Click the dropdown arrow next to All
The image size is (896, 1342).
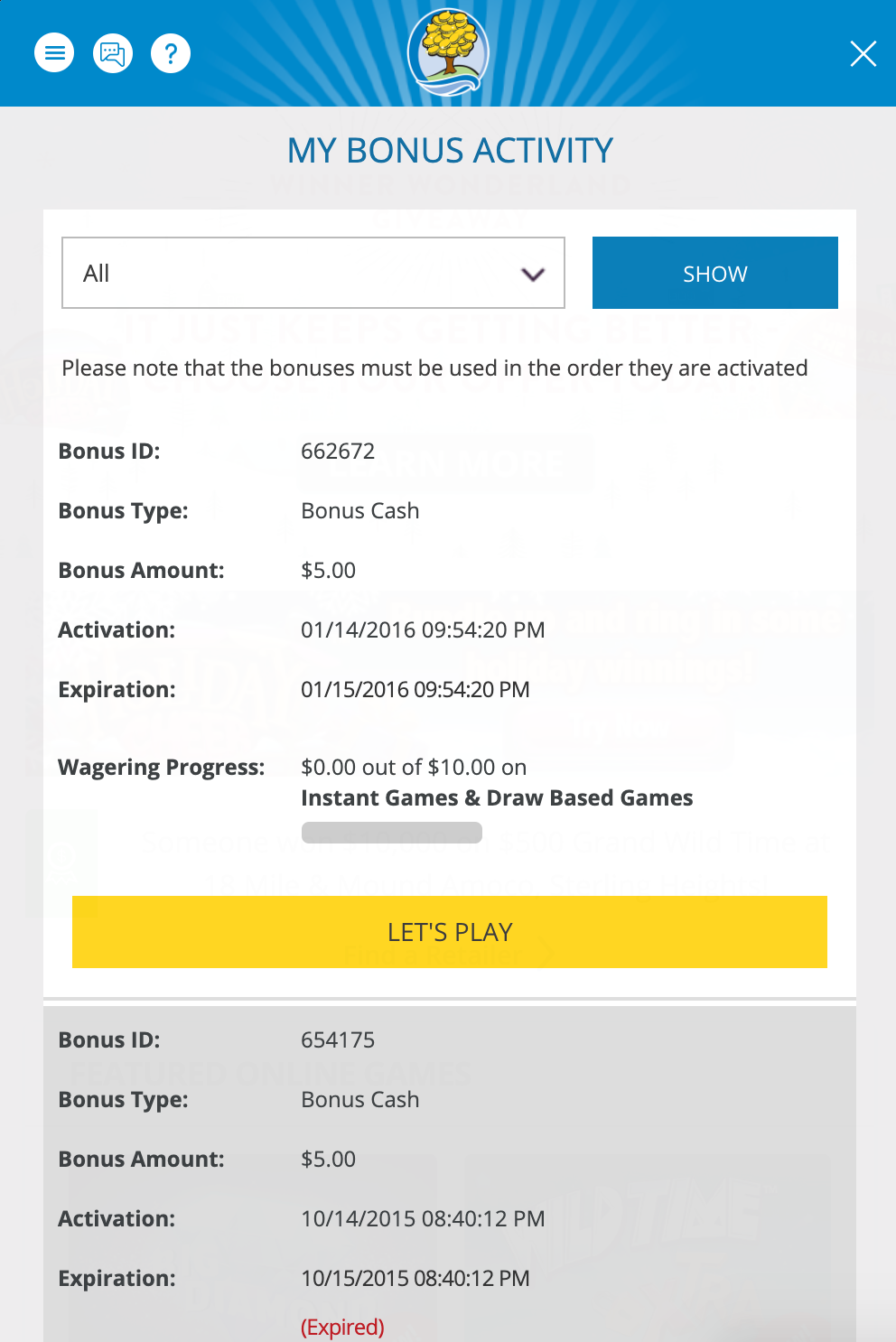[533, 273]
